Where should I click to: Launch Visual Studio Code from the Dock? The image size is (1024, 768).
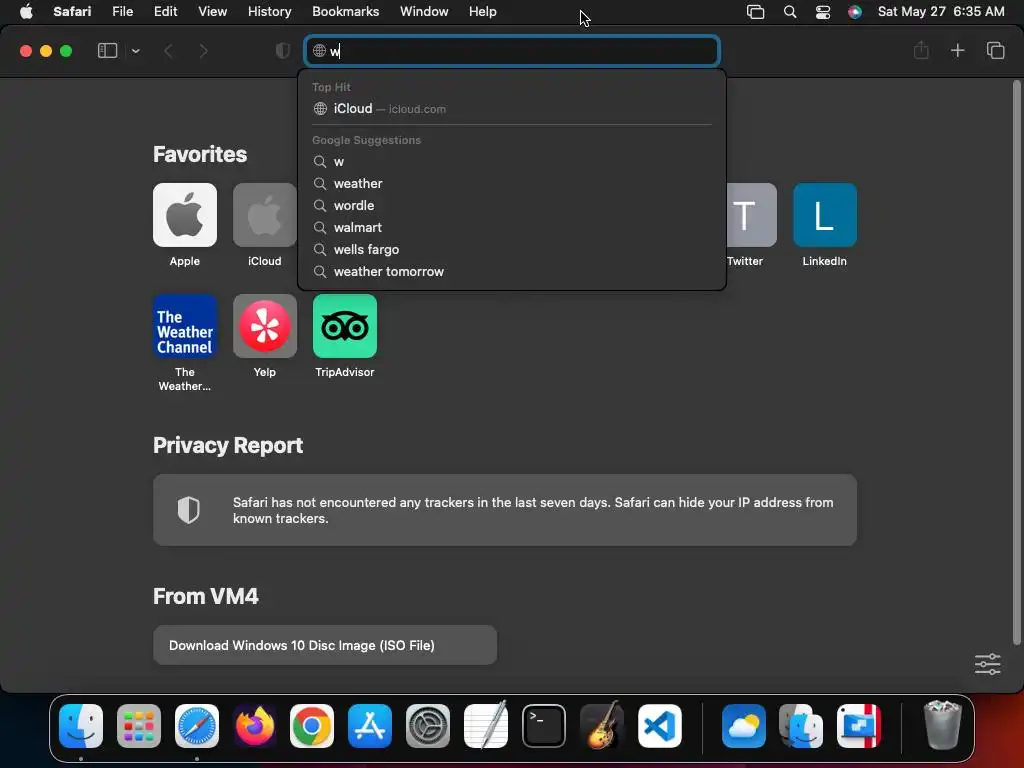point(660,726)
